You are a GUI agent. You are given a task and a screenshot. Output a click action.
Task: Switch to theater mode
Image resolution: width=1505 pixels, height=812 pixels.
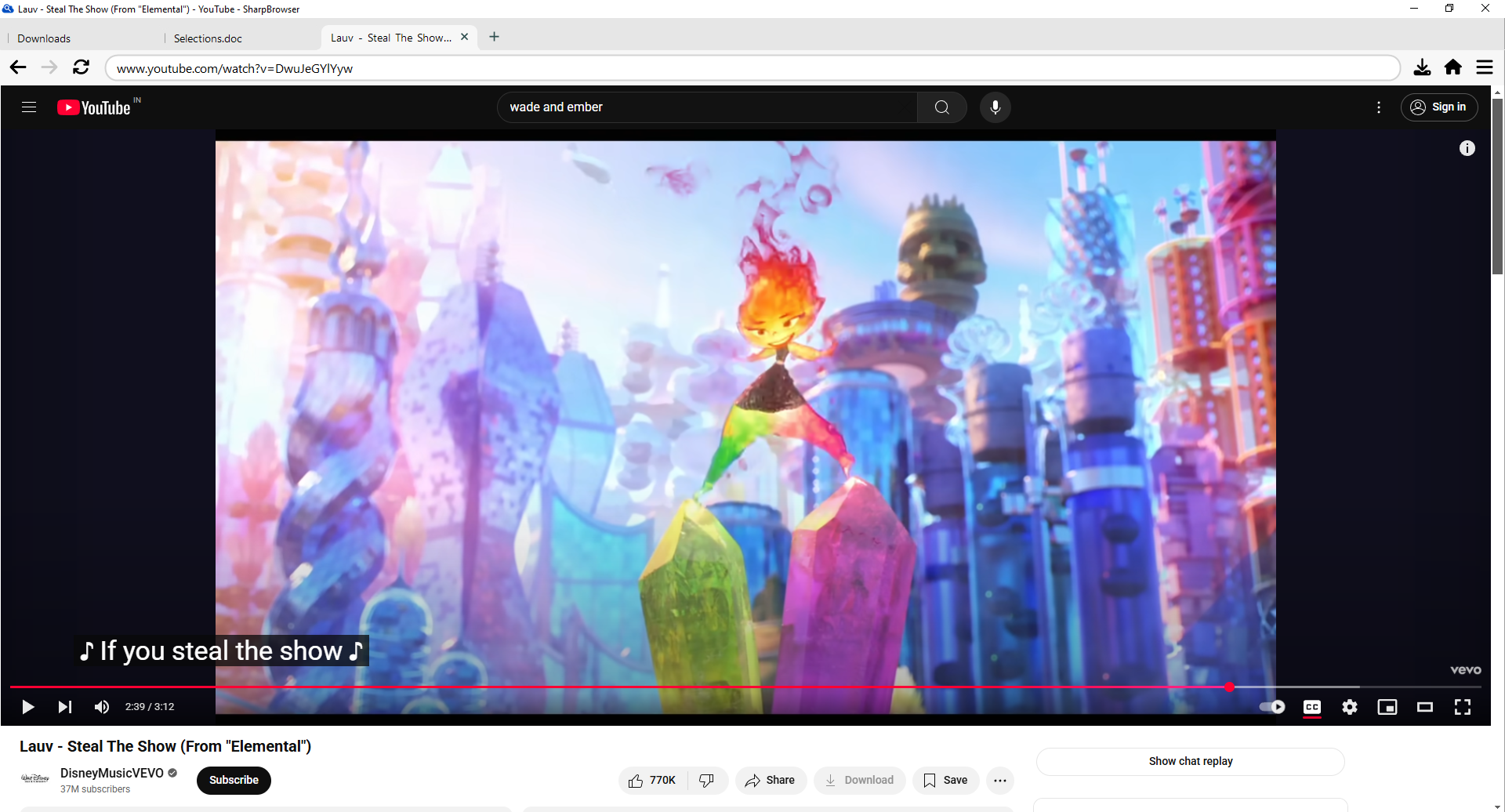point(1425,707)
